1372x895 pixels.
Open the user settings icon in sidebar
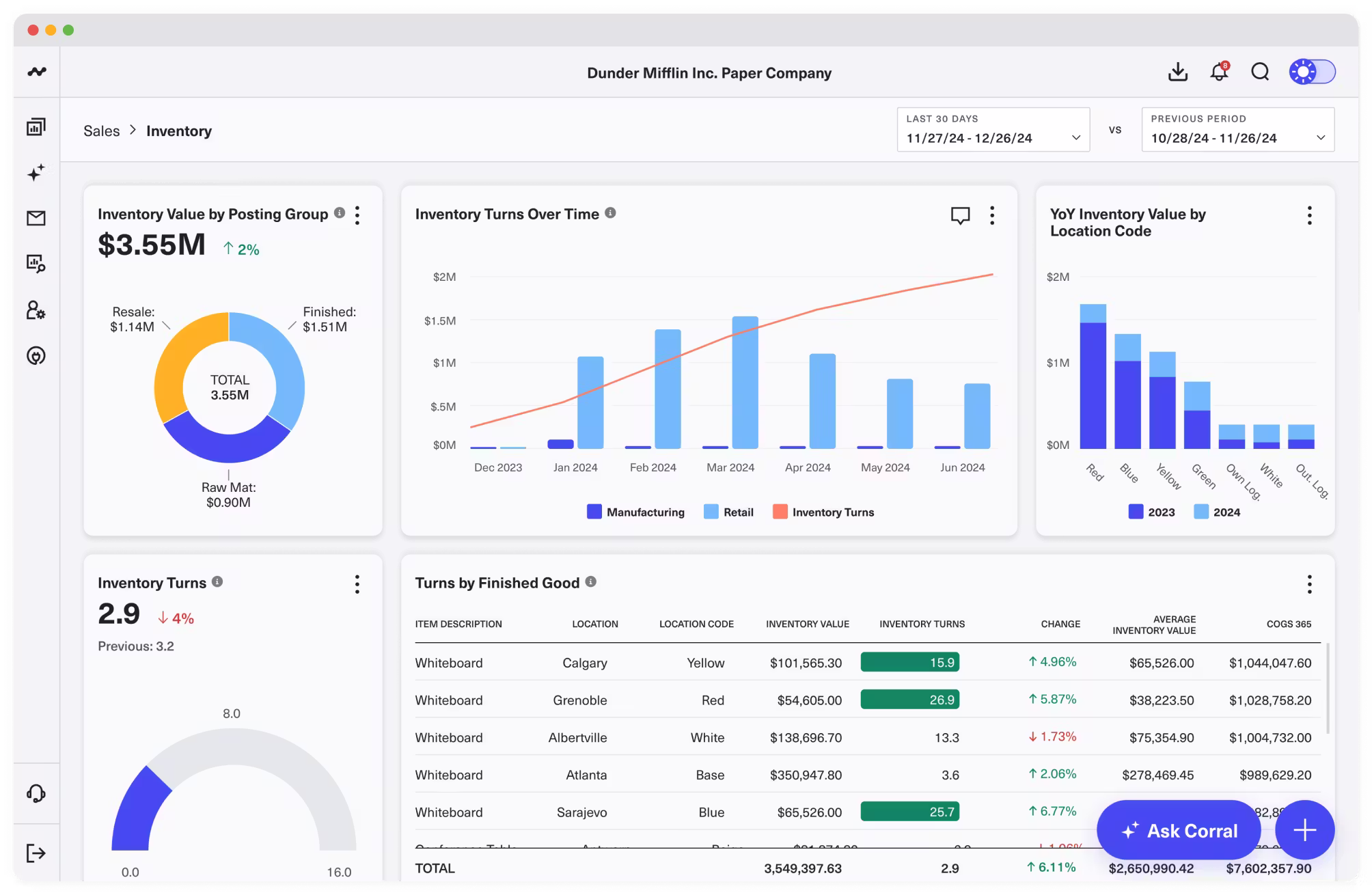(36, 310)
